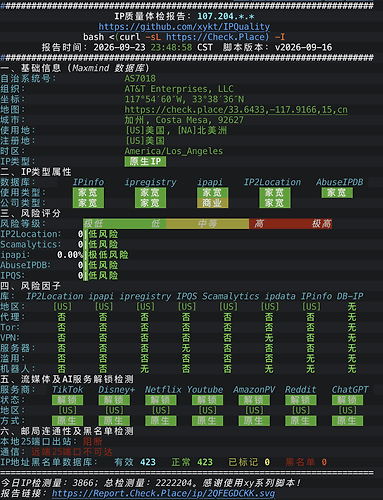This screenshot has height=500, width=383.
Task: Click the IP2Location 低风险 score row
Action: click(59, 234)
